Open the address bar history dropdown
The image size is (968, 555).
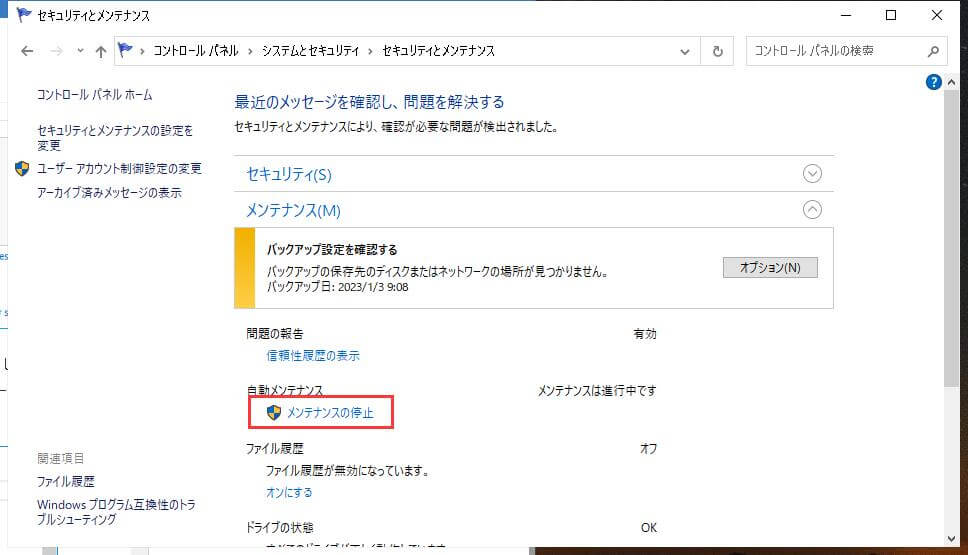685,52
